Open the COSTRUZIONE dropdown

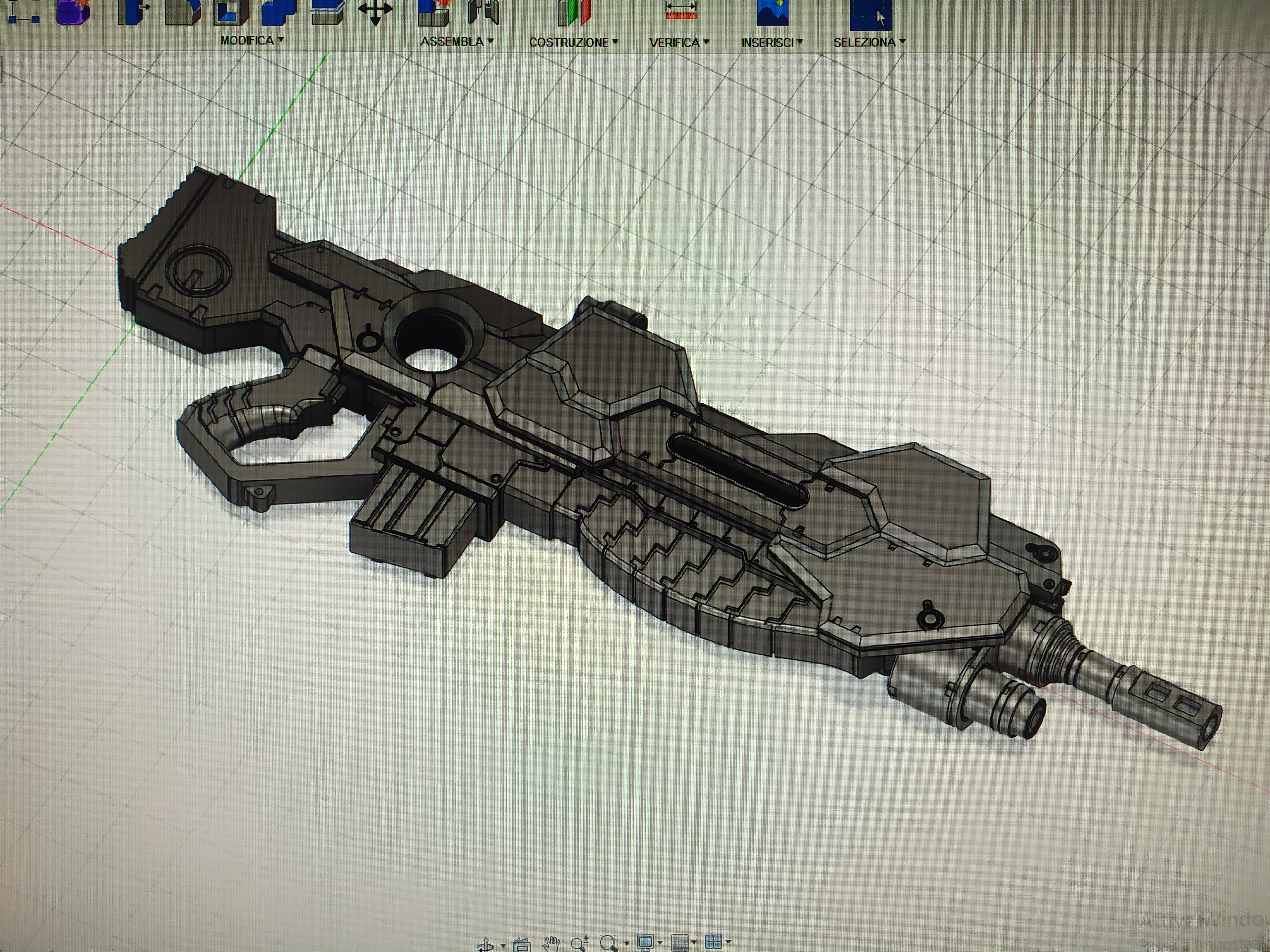(574, 42)
